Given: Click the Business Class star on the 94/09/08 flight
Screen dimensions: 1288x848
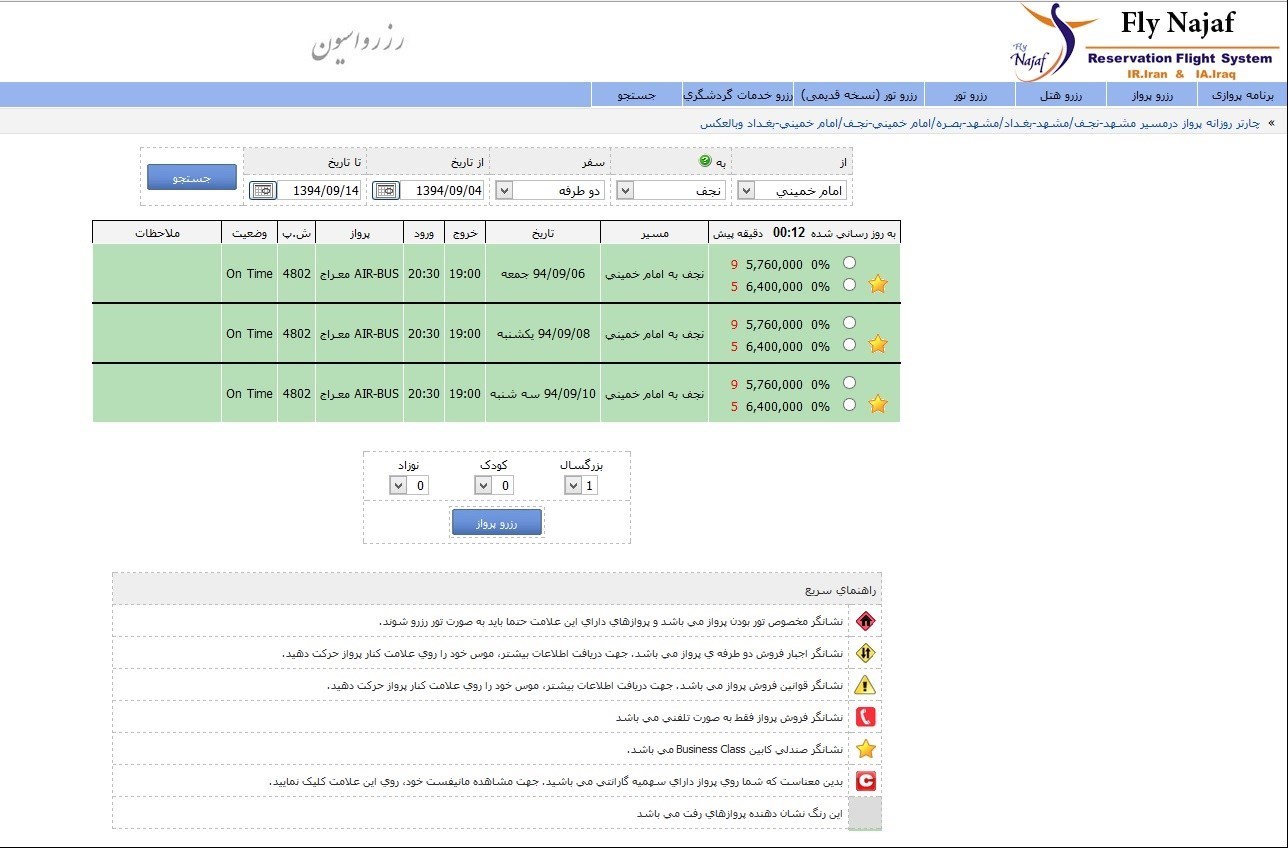Looking at the screenshot, I should (x=878, y=344).
